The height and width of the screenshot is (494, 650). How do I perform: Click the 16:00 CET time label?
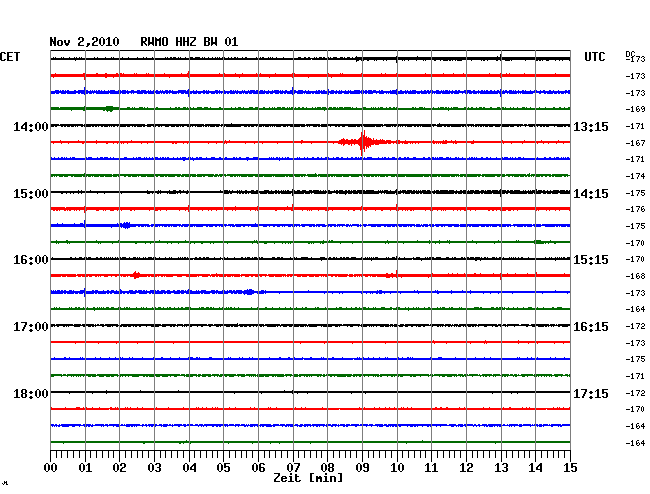tap(31, 260)
